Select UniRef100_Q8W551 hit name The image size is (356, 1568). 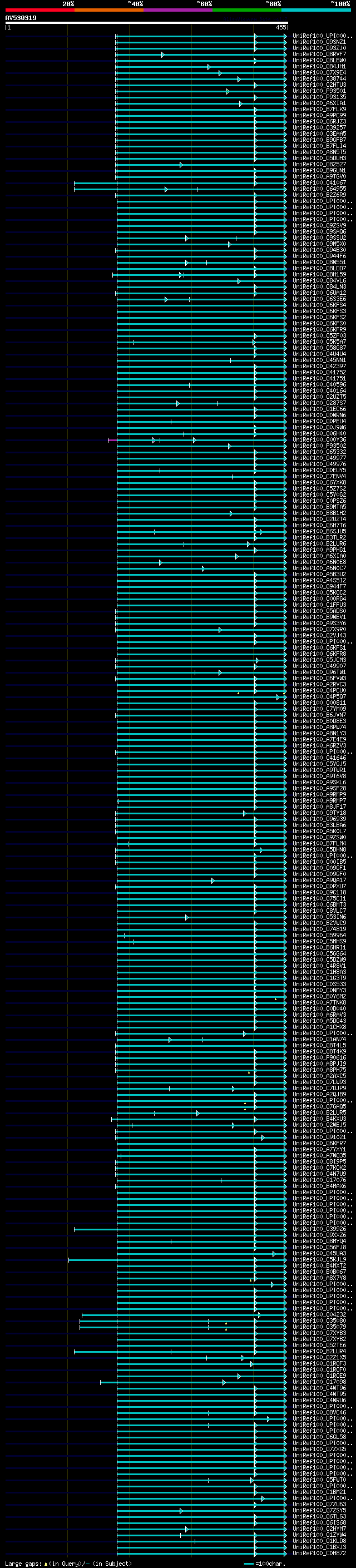pyautogui.click(x=319, y=263)
